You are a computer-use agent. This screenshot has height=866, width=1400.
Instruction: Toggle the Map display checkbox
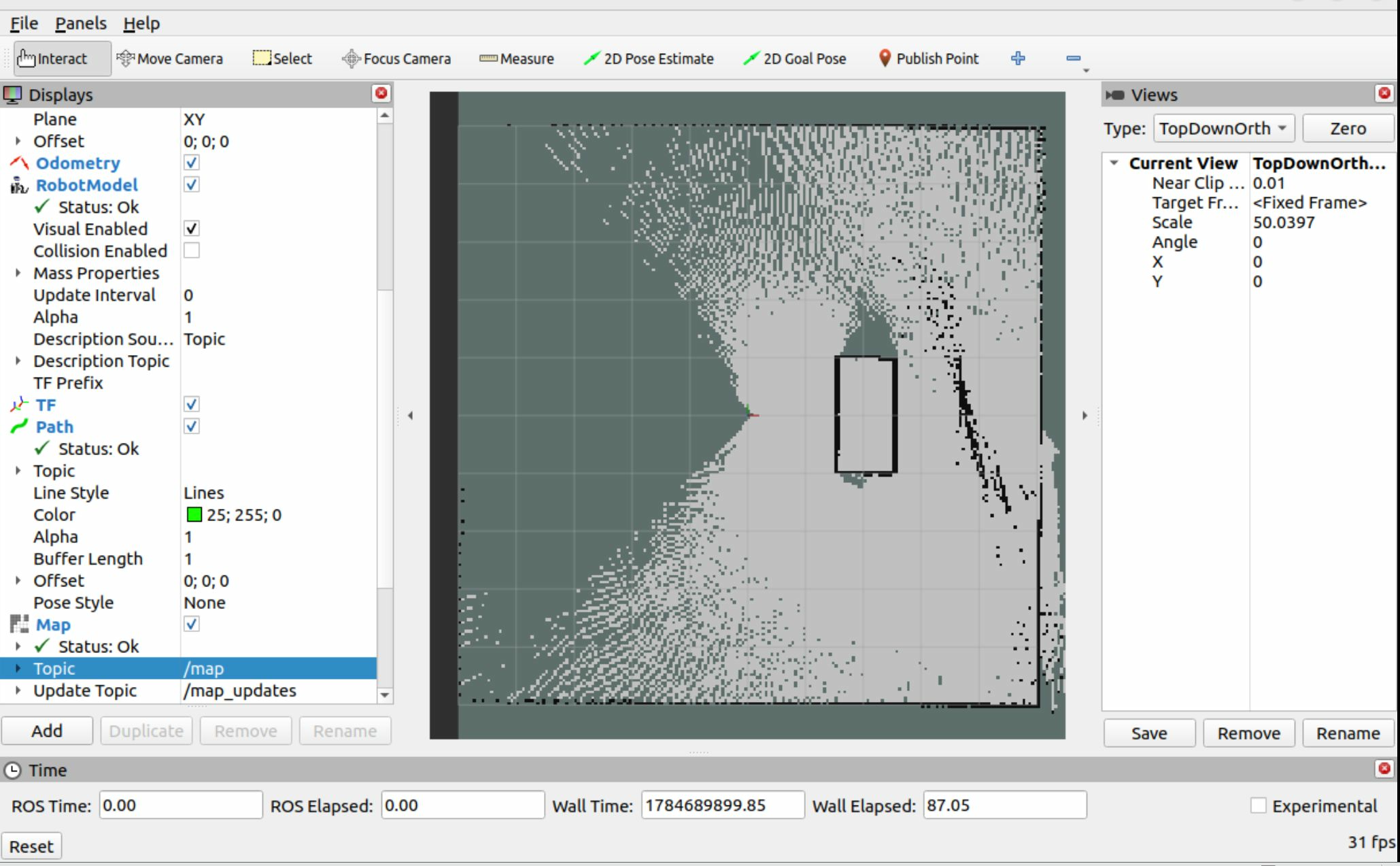tap(192, 624)
